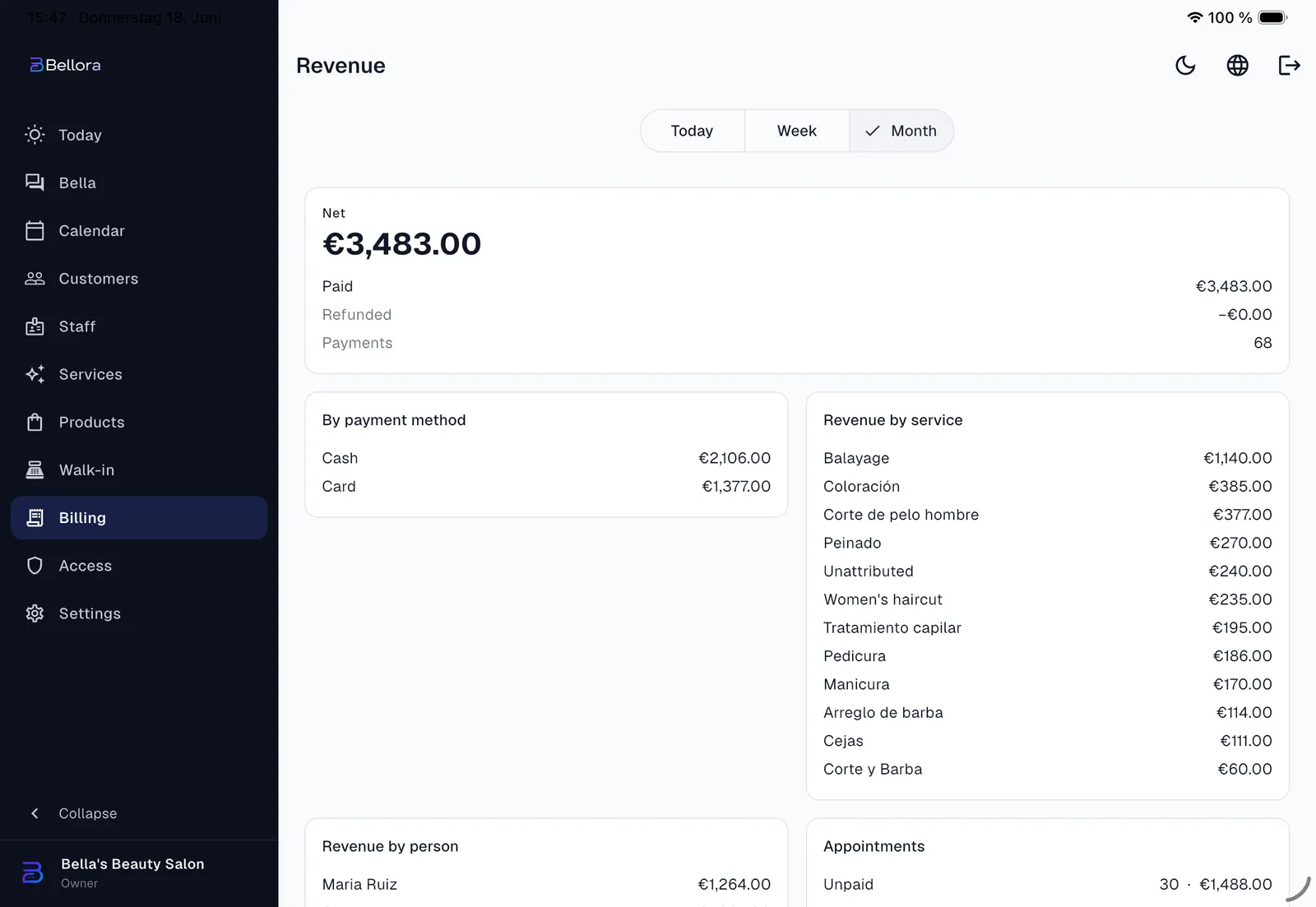
Task: Click the Settings gear icon
Action: coord(35,613)
